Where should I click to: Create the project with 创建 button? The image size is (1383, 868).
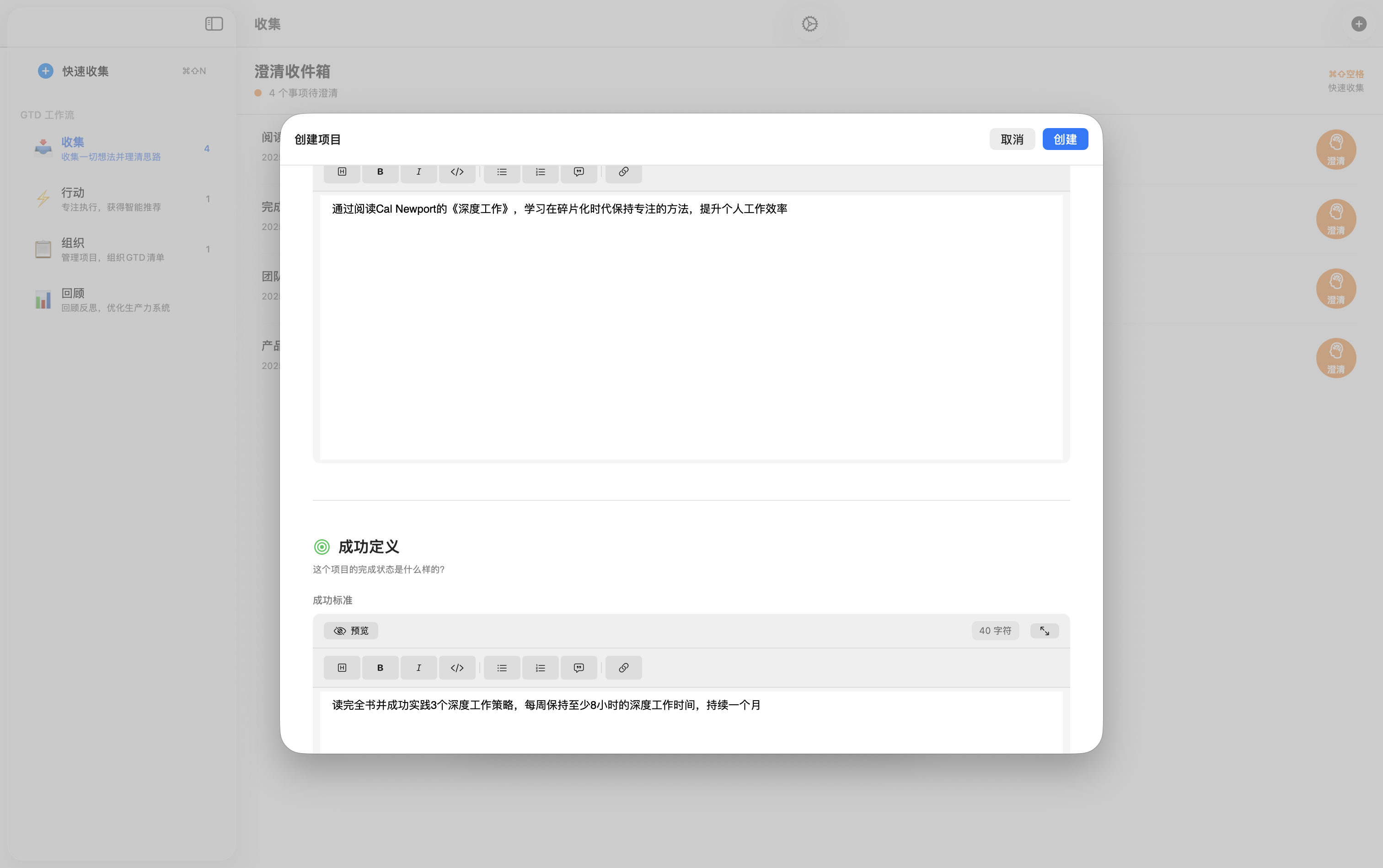1066,139
